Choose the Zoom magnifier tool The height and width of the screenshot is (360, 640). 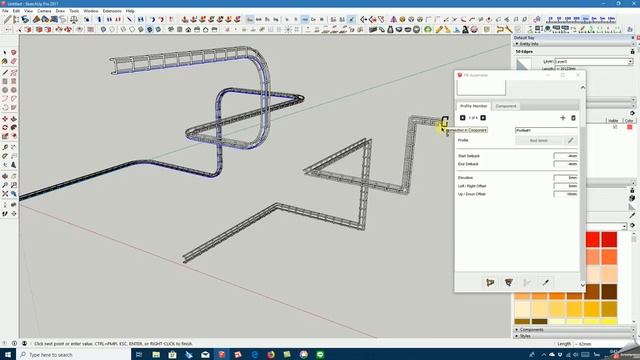[5, 185]
